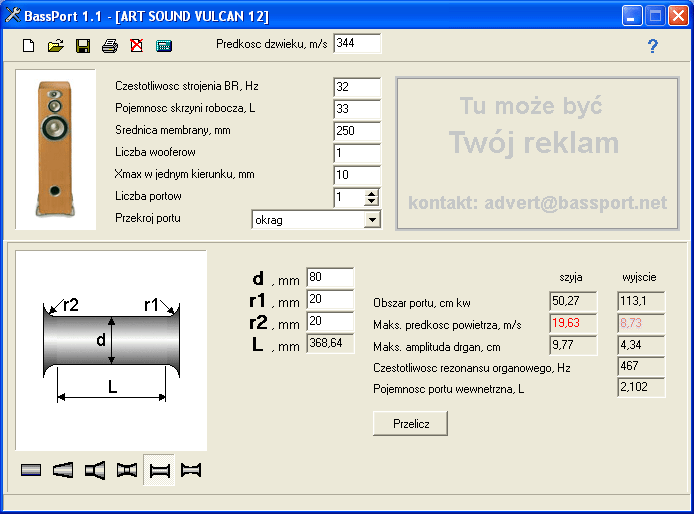Click the advert@bassport.net contact banner
Image resolution: width=694 pixels, height=514 pixels.
click(537, 202)
